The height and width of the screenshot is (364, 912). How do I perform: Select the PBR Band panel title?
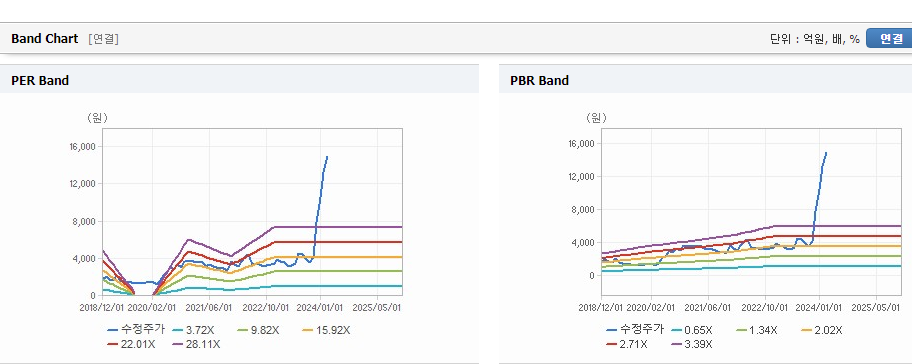tap(539, 81)
